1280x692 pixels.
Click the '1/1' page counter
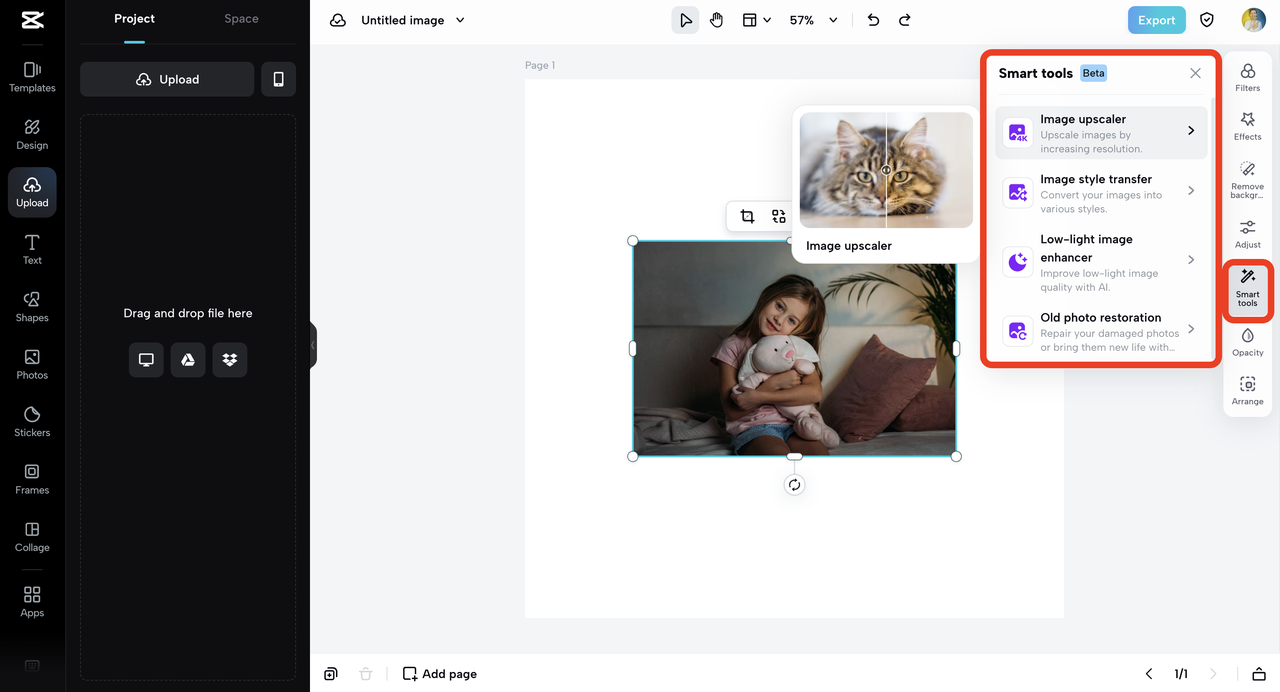pyautogui.click(x=1181, y=674)
